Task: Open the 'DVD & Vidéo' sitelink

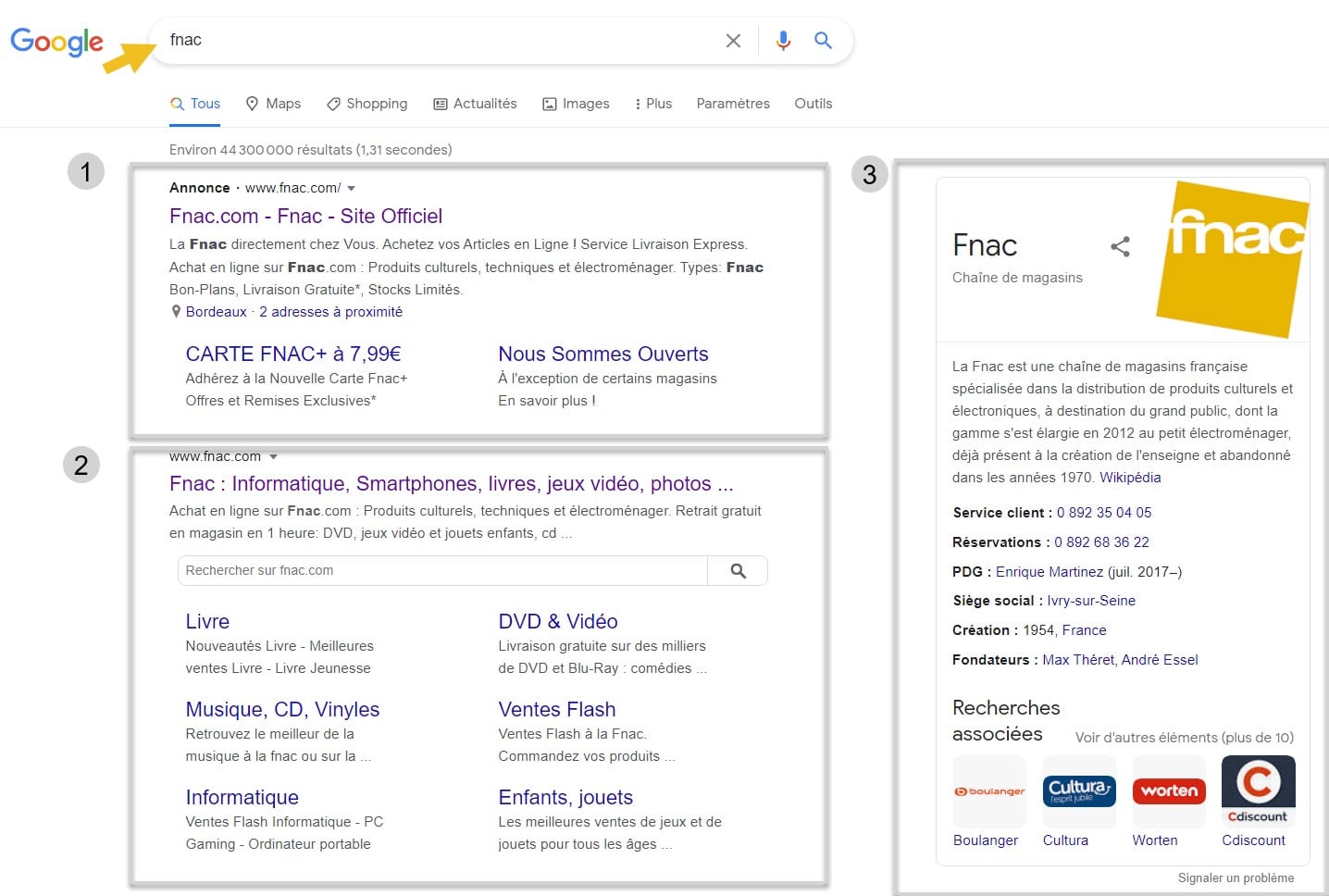Action: coord(558,621)
